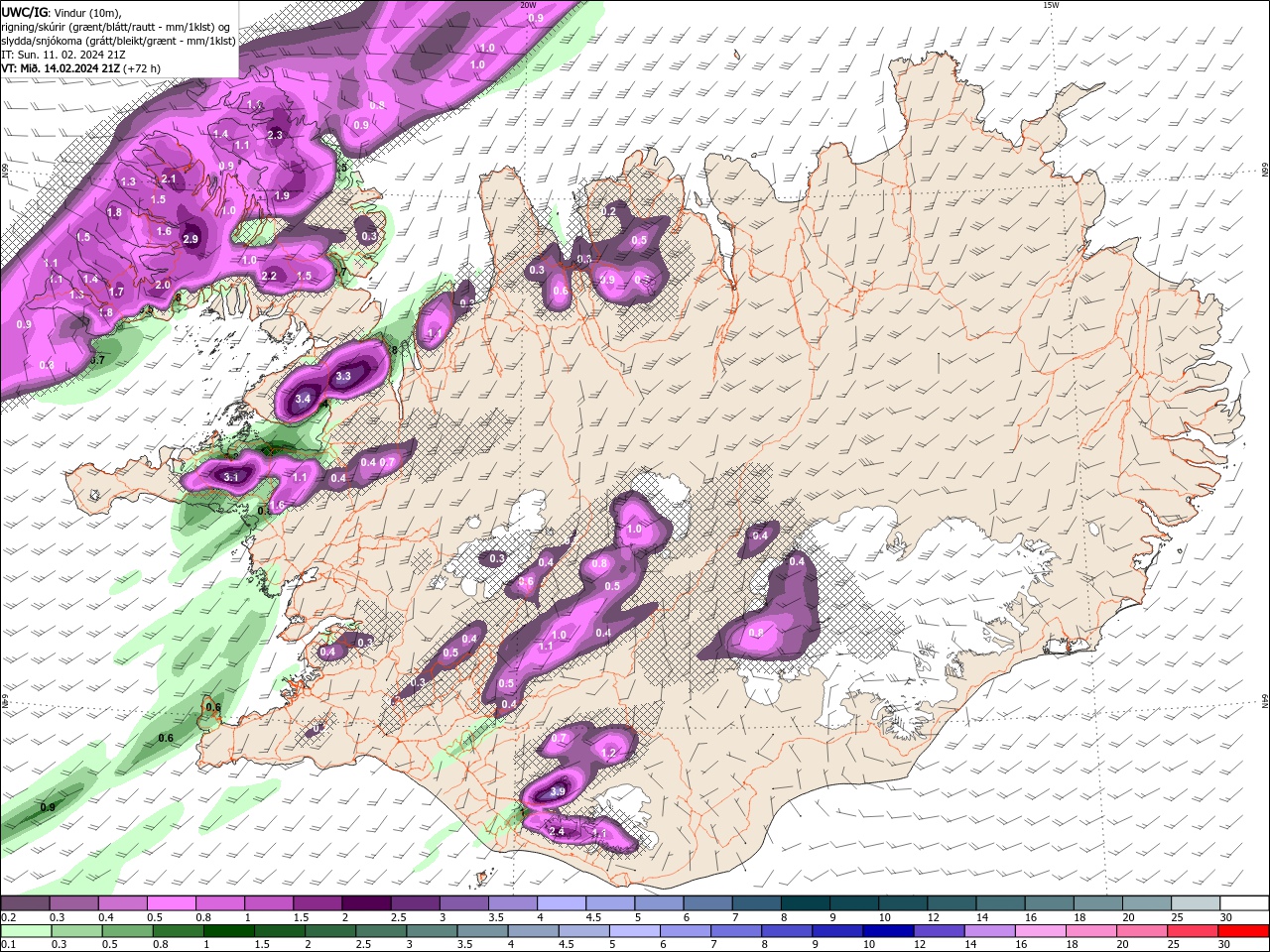Screen dimensions: 1270x952
Task: Pick the darkest green swatch between 1 and 1.5
Action: [x=228, y=931]
